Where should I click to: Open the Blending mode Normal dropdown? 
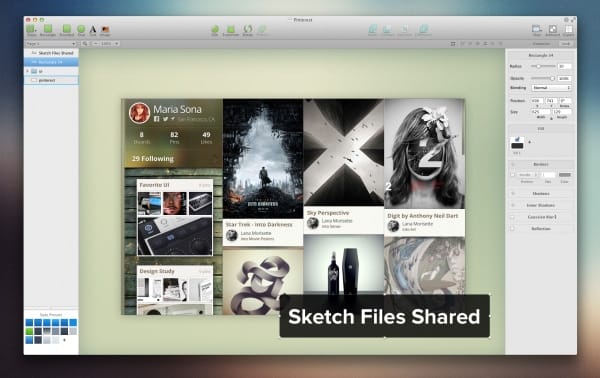pos(551,88)
